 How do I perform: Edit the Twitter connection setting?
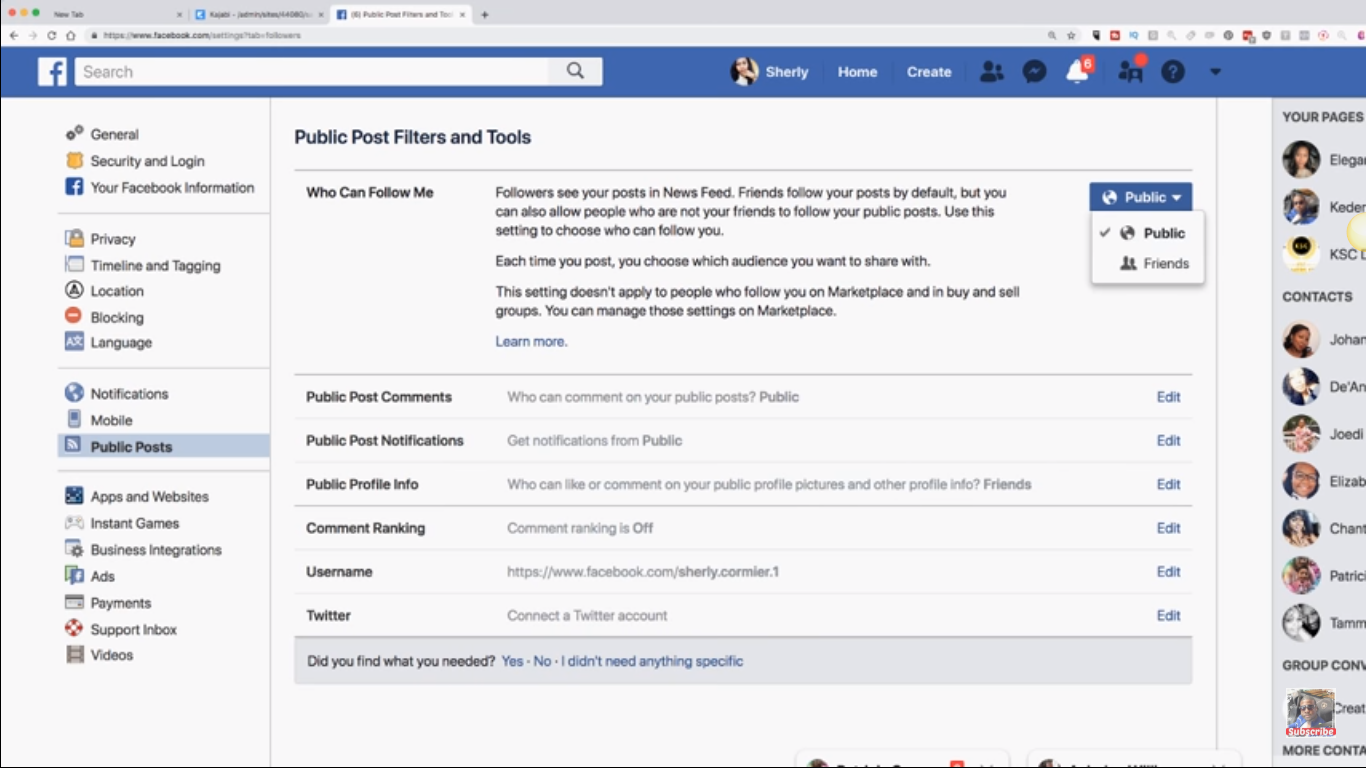point(1168,616)
